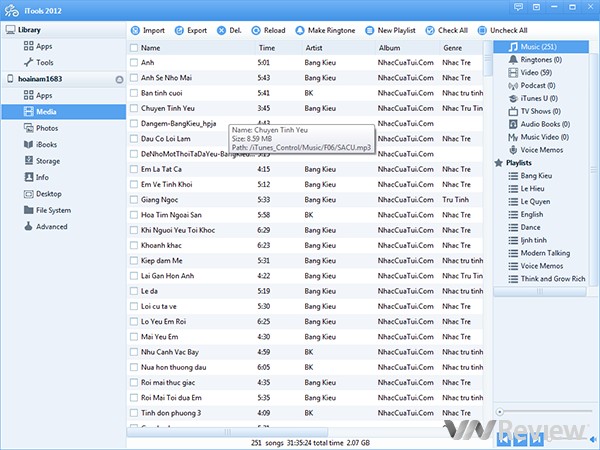600x450 pixels.
Task: Select Podcast (0) category
Action: (532, 85)
